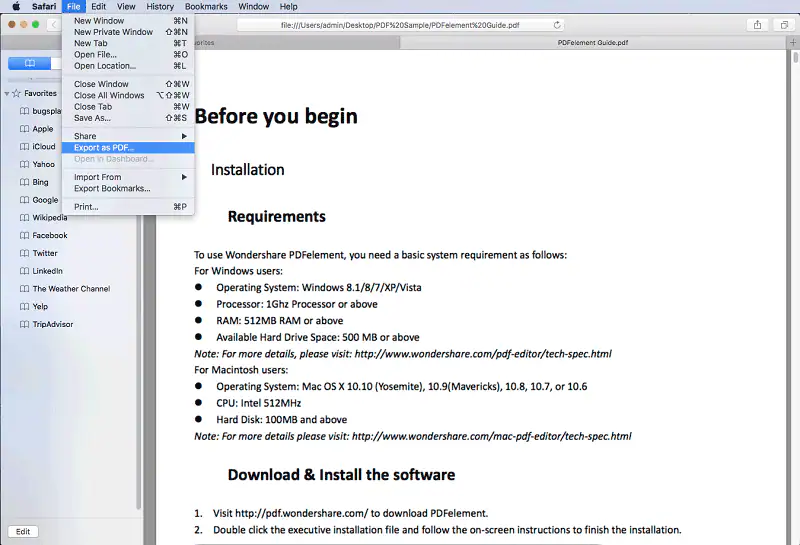This screenshot has height=545, width=800.
Task: Click the Yahoo bookmark book icon
Action: point(24,164)
